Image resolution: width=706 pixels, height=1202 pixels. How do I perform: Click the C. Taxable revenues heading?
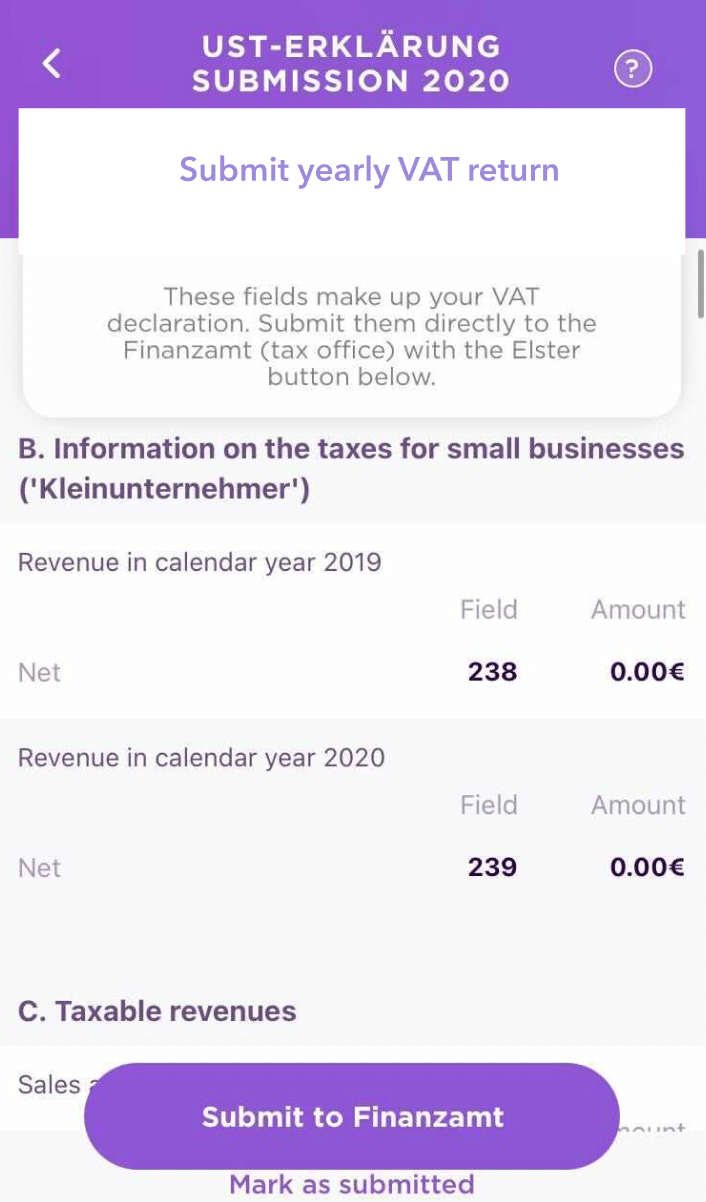157,1011
